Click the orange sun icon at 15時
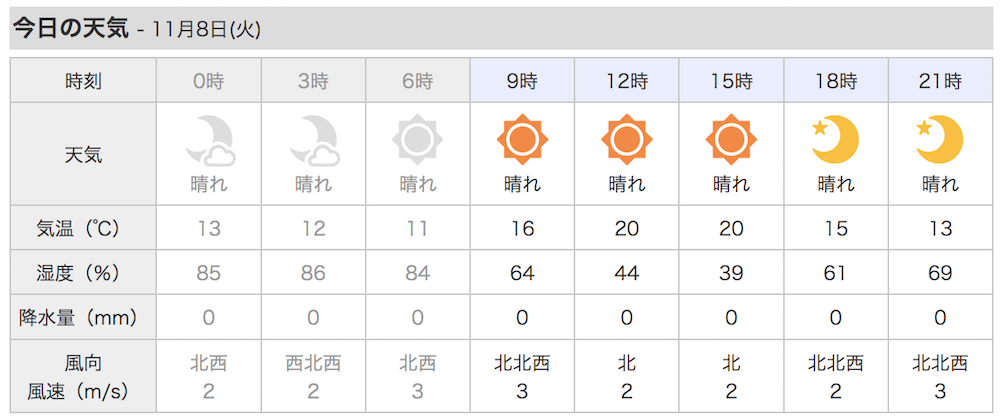This screenshot has width=1000, height=419. pos(732,139)
